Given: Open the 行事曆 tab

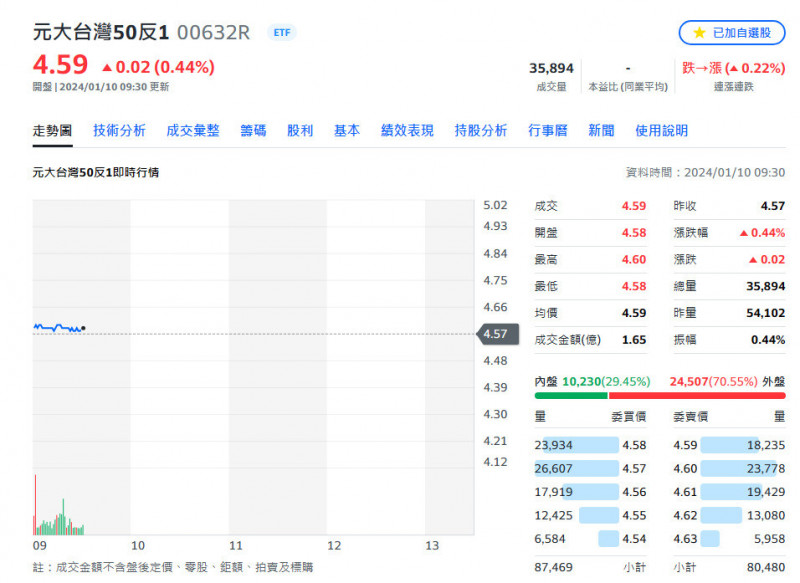Looking at the screenshot, I should tap(548, 131).
